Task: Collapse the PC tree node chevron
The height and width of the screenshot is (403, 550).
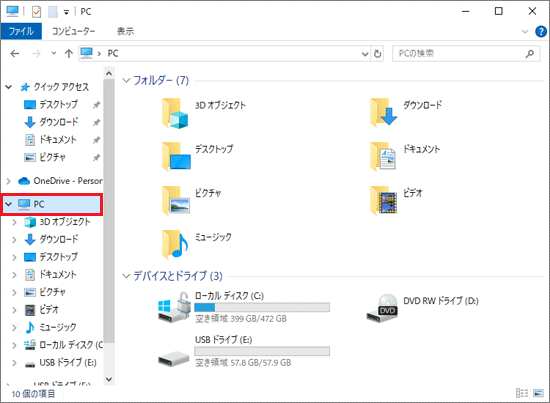Action: (9, 204)
